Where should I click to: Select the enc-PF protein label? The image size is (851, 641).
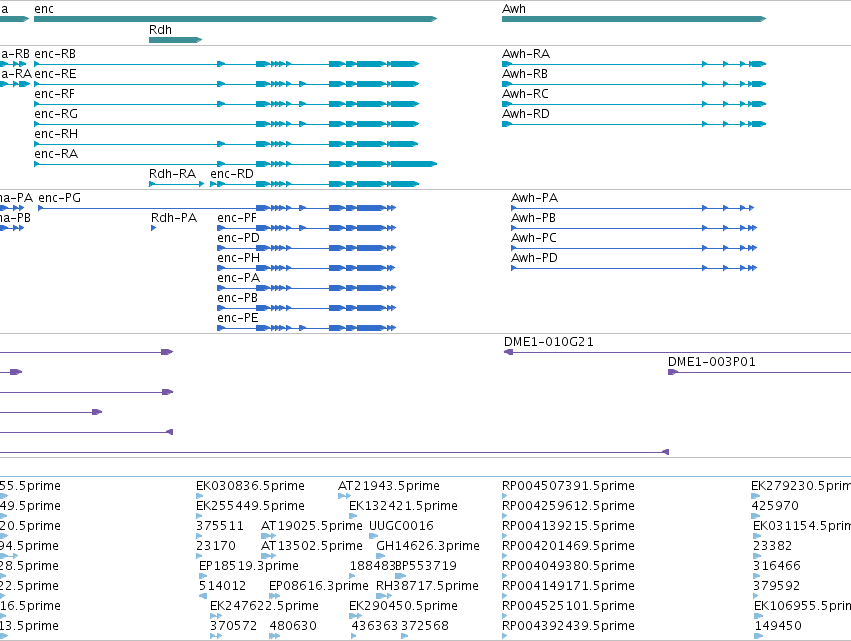click(237, 218)
